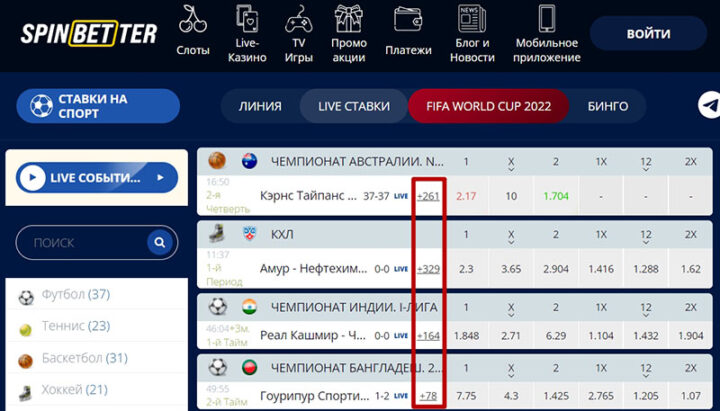
Task: Click the Bangladesh flag icon
Action: coord(249,367)
